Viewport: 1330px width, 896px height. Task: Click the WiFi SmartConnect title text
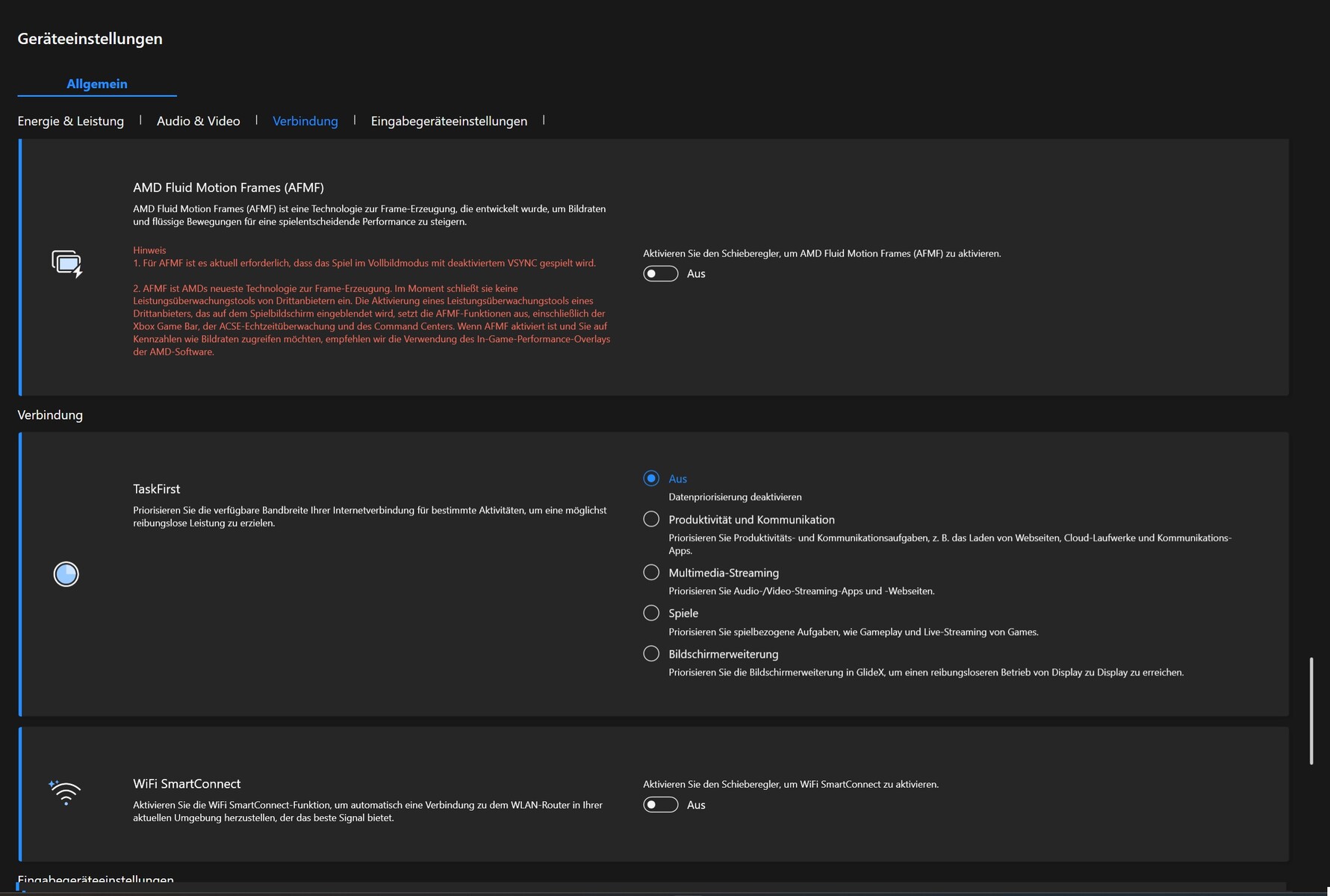coord(187,784)
